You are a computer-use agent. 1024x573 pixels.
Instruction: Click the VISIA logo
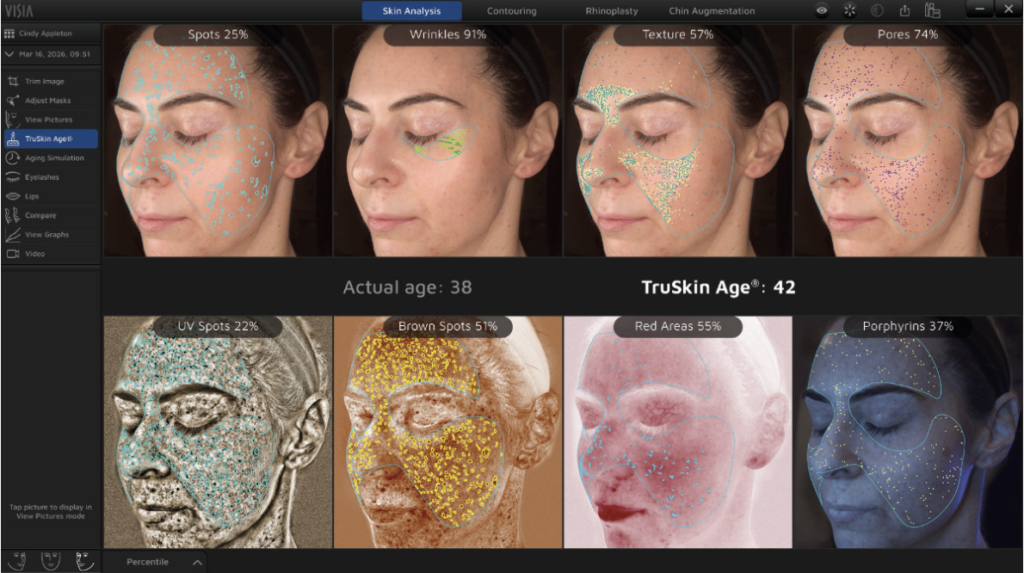coord(19,10)
